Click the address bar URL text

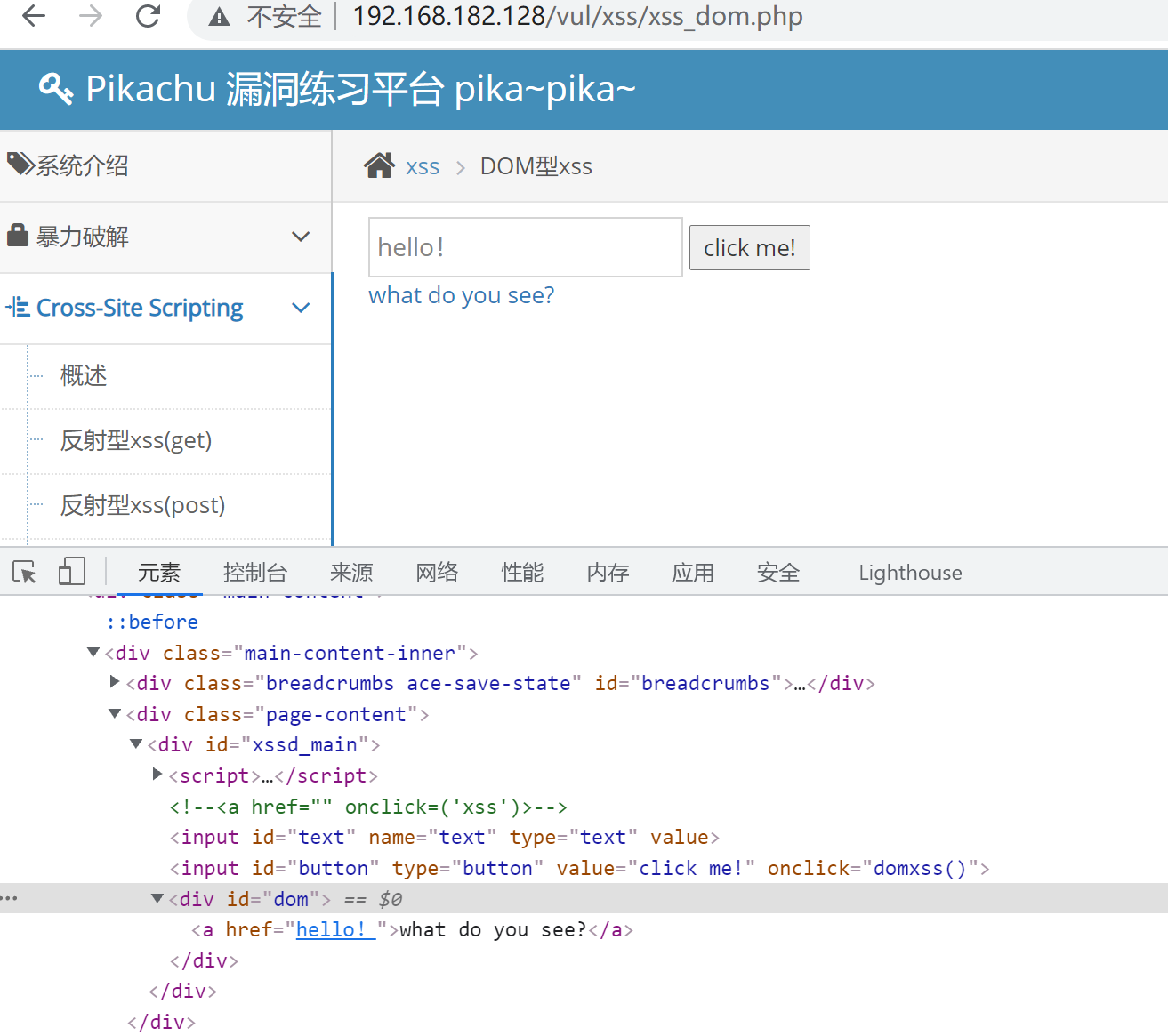pos(577,16)
